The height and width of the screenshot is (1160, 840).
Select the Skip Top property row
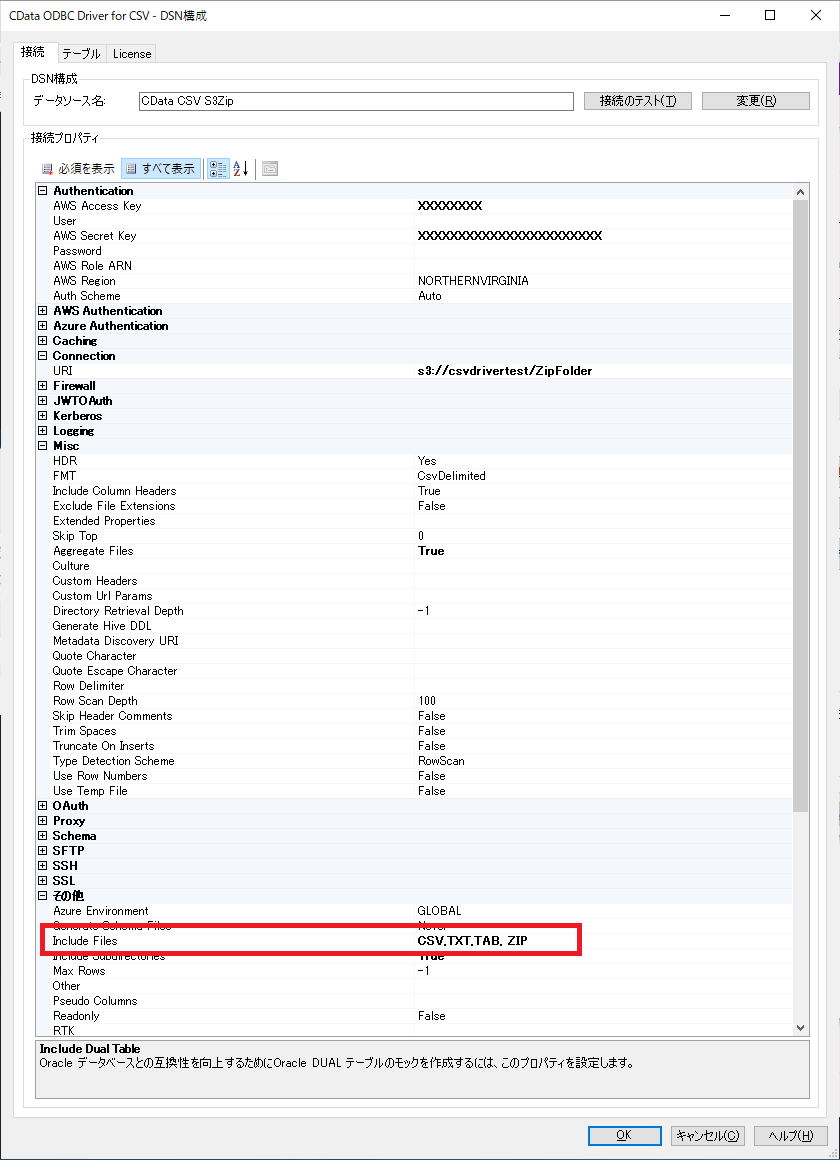coord(414,536)
